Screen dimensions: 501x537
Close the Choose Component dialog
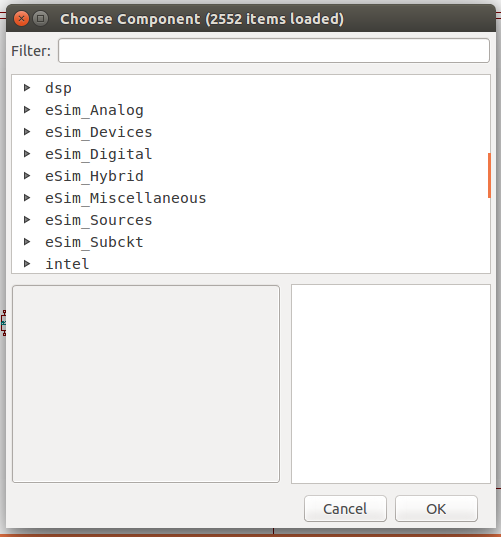point(21,18)
